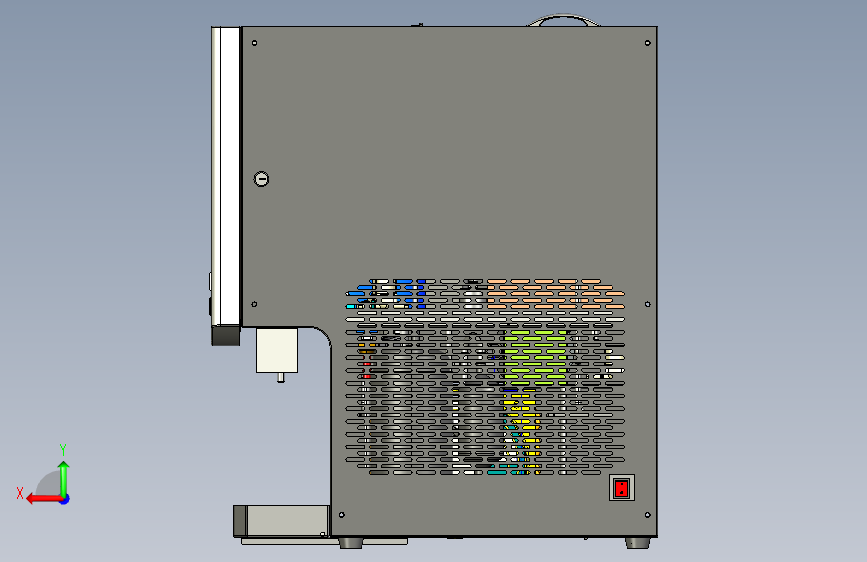Click the red X axis arrow of triad
Image resolution: width=867 pixels, height=562 pixels.
pyautogui.click(x=44, y=499)
